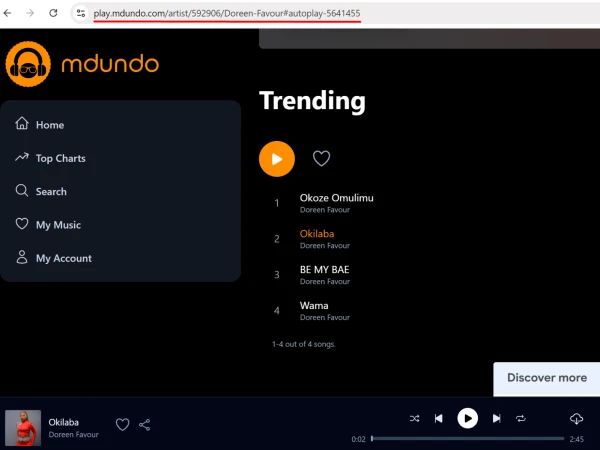Click the browser back arrow
Viewport: 600px width, 450px height.
click(x=7, y=13)
